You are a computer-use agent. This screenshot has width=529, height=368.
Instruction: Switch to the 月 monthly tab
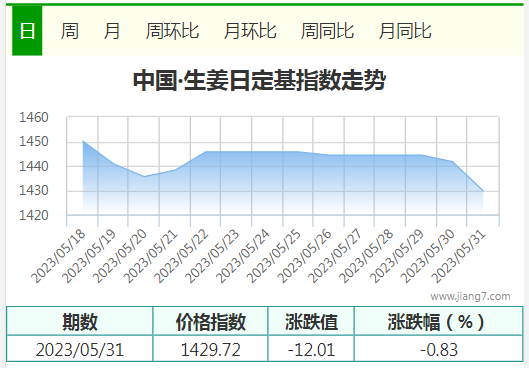coord(112,31)
